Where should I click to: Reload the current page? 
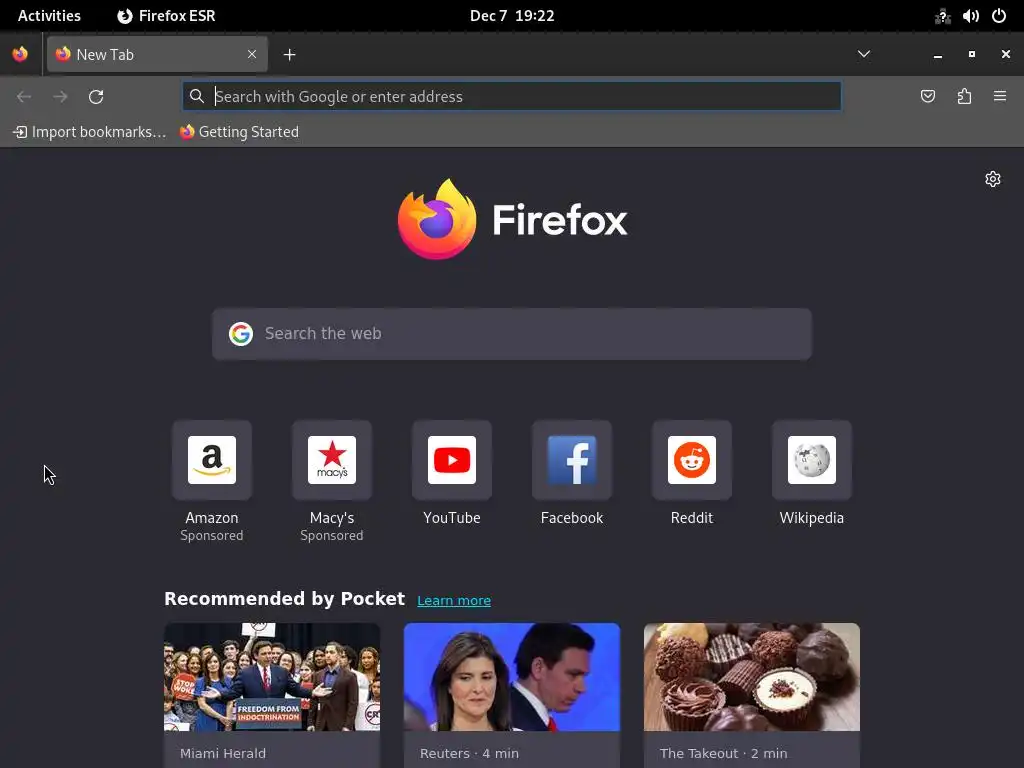click(x=96, y=97)
